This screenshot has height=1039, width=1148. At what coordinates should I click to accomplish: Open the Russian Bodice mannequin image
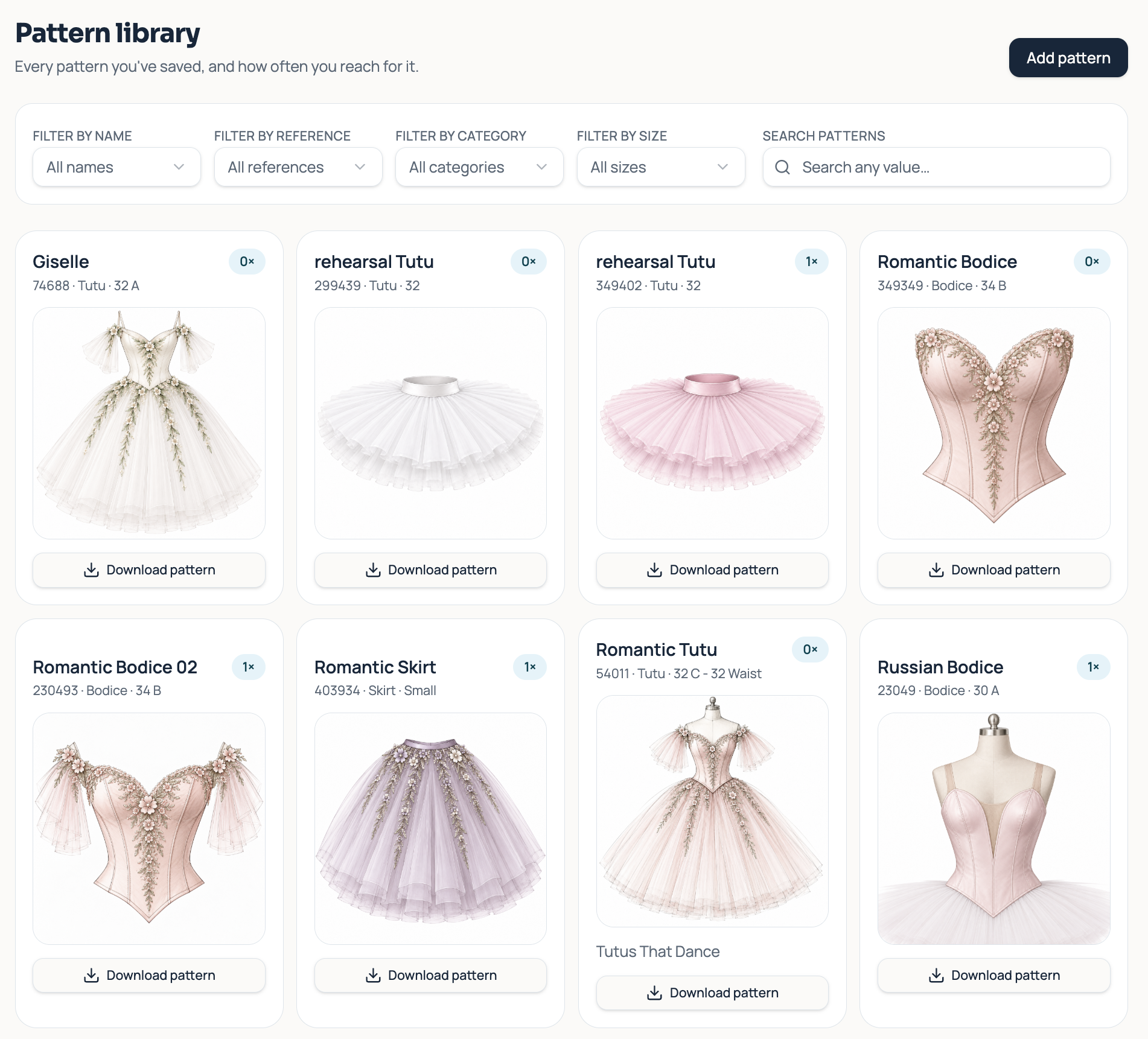point(994,828)
